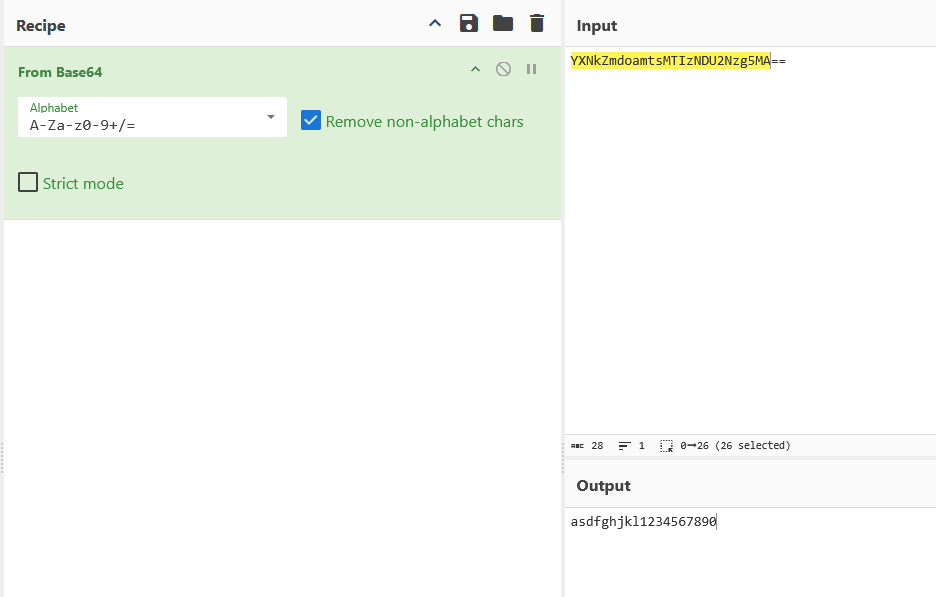Click the From Base64 operation title

60,72
